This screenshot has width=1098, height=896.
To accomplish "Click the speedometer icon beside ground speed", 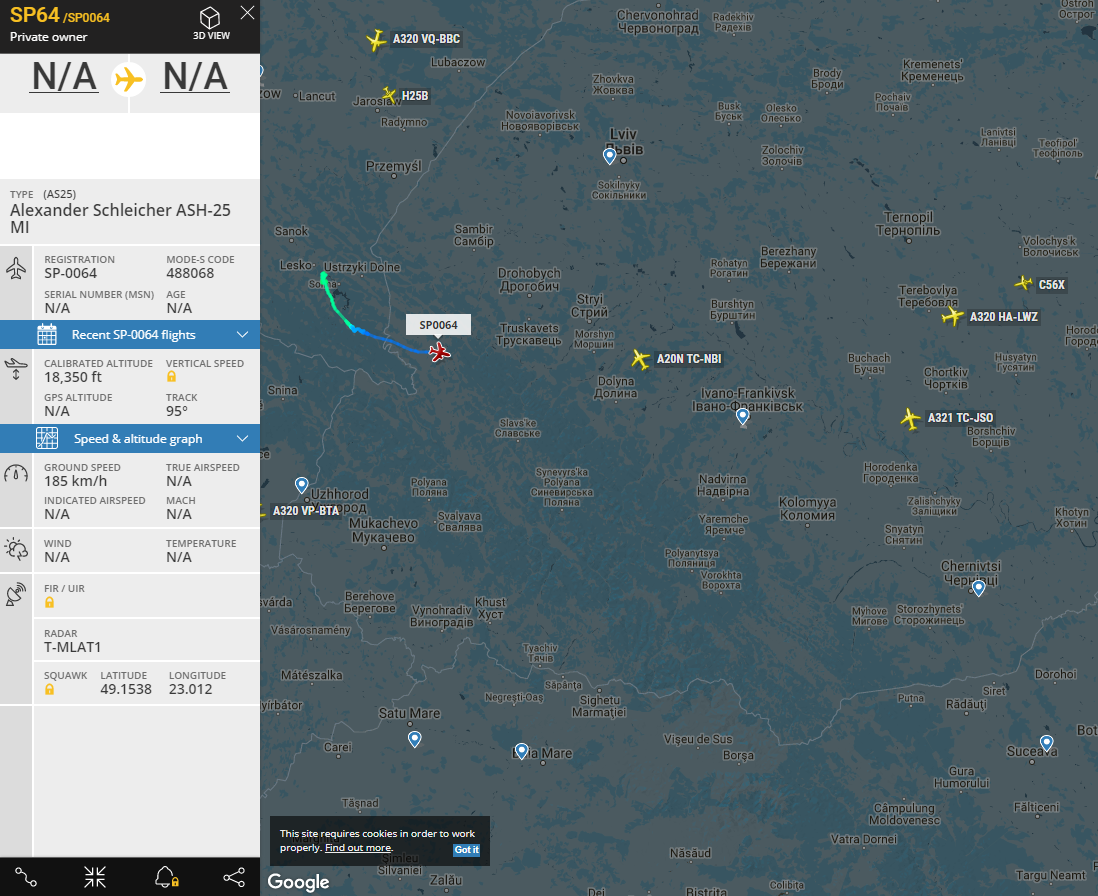I will 16,475.
